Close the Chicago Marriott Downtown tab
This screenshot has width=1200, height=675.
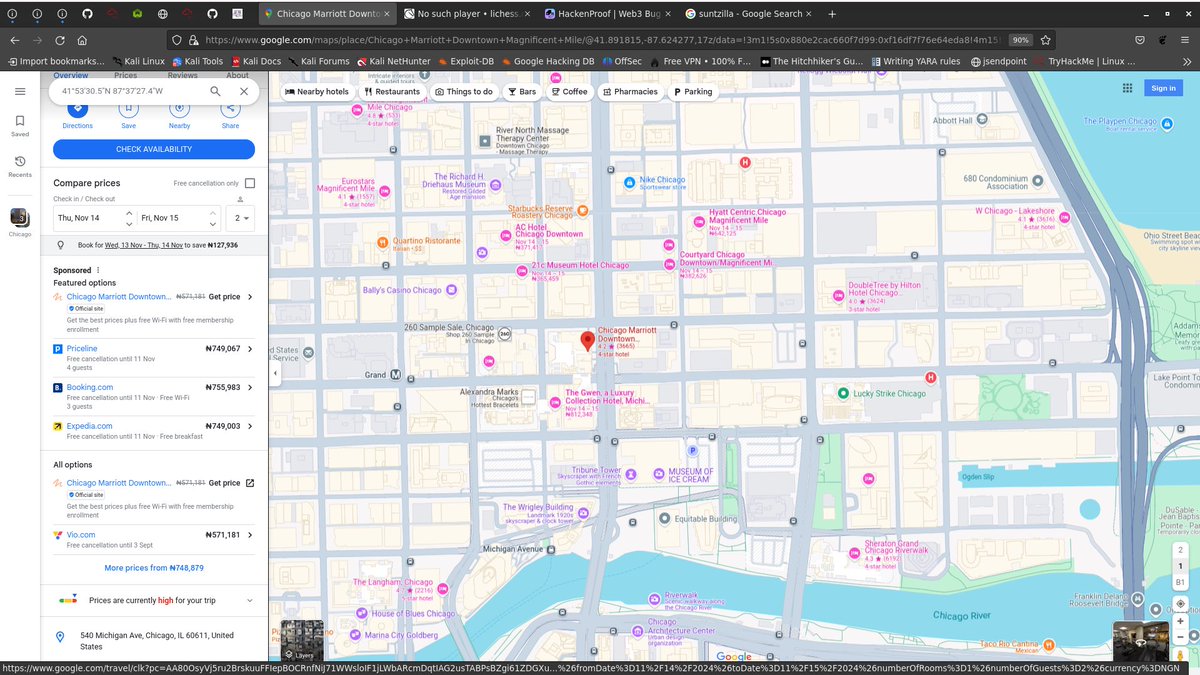387,14
